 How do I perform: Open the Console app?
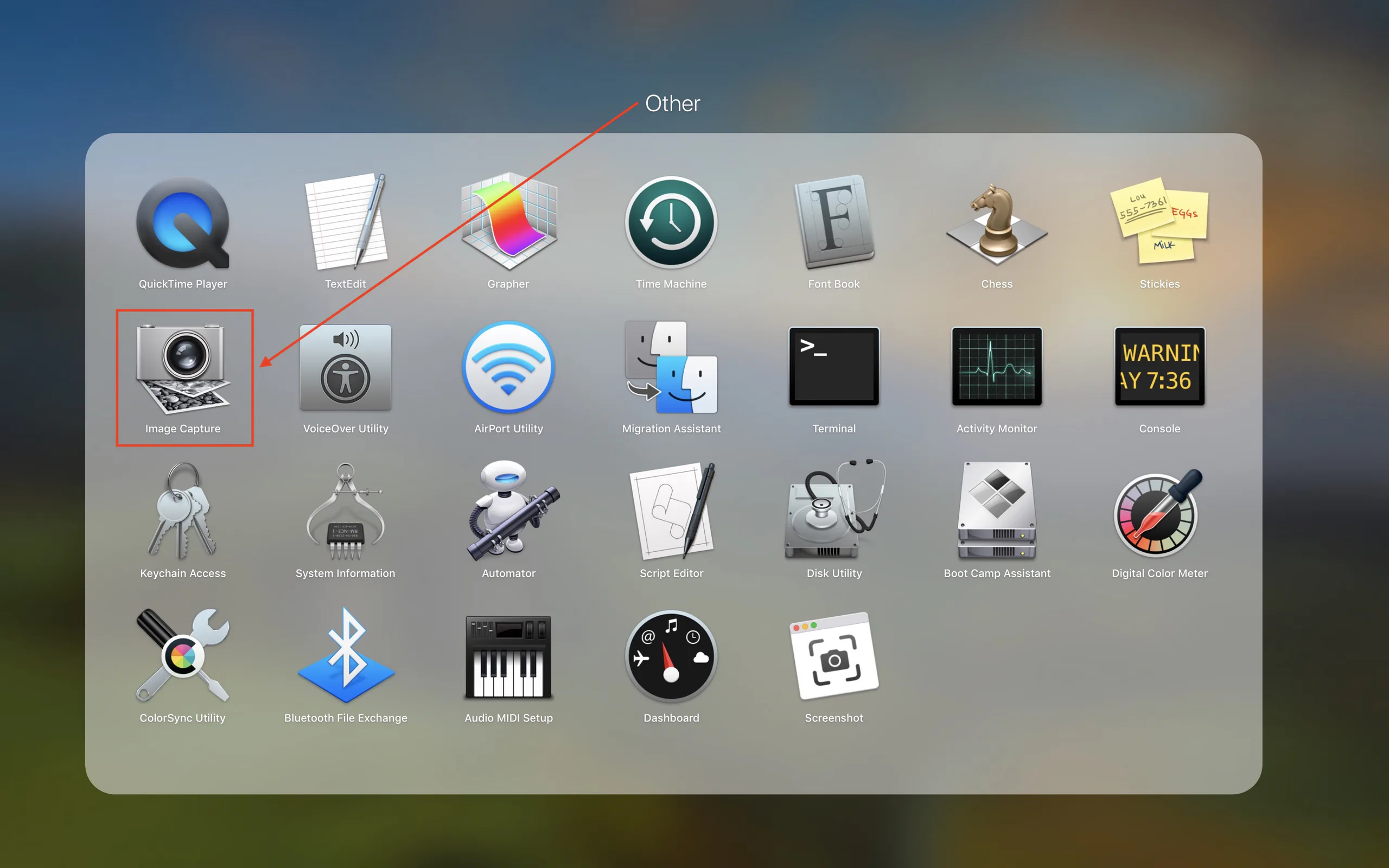point(1159,366)
